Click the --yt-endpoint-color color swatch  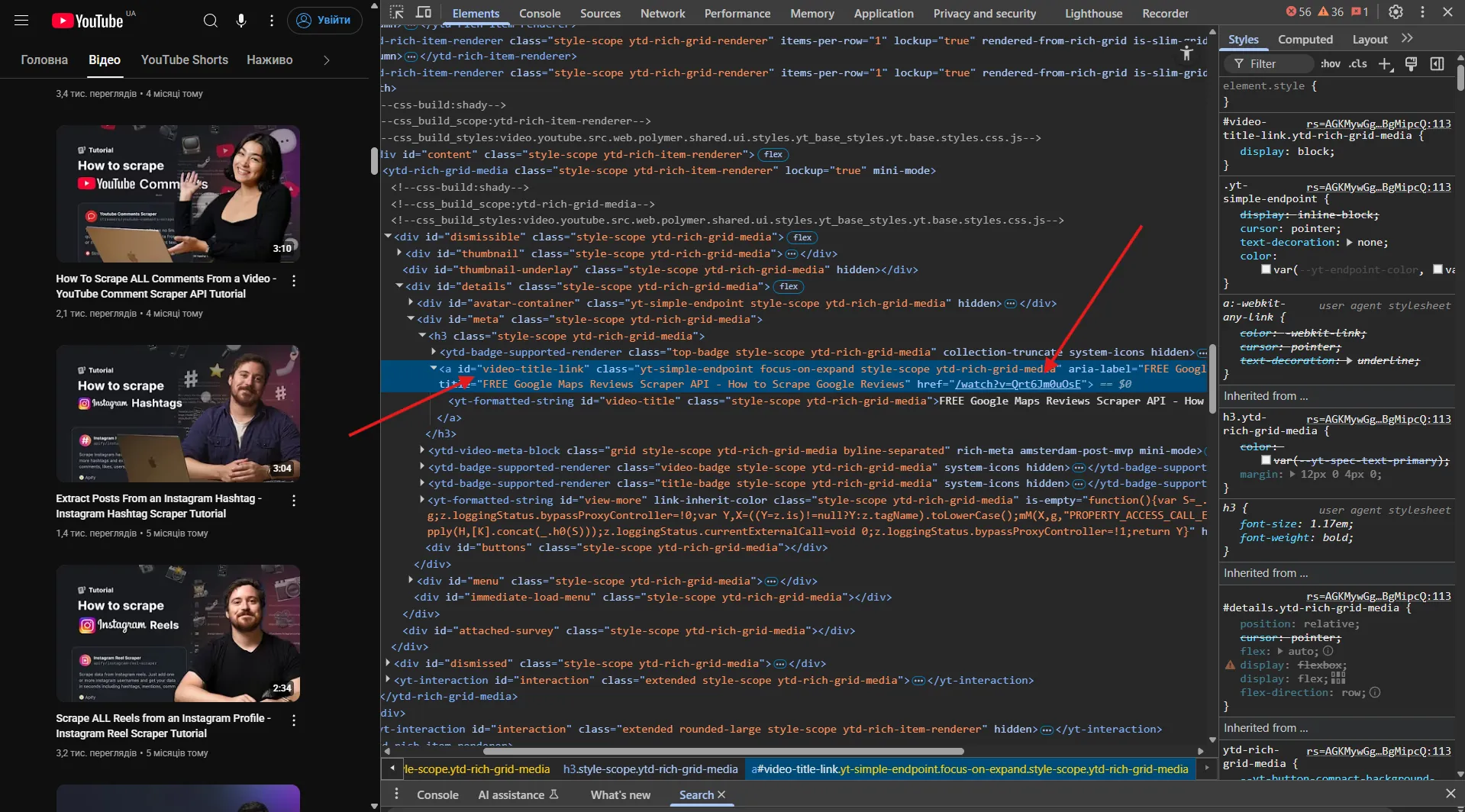click(1266, 269)
